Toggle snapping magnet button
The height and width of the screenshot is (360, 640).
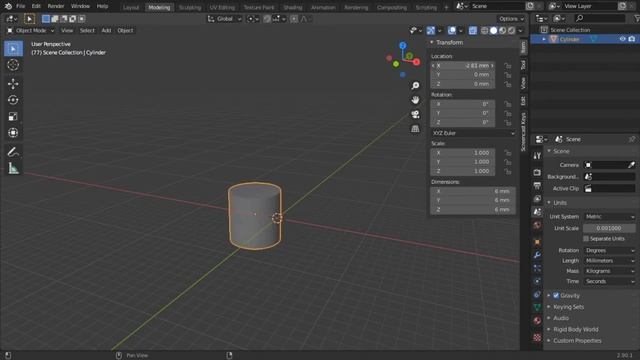point(267,19)
